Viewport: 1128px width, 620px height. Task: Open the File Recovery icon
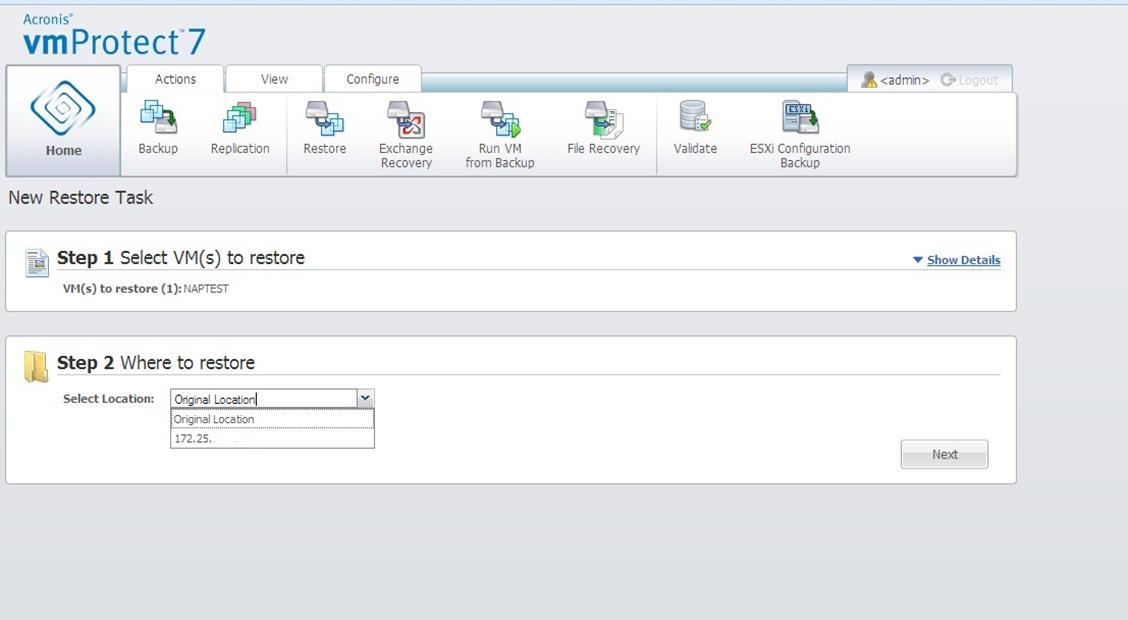(604, 119)
